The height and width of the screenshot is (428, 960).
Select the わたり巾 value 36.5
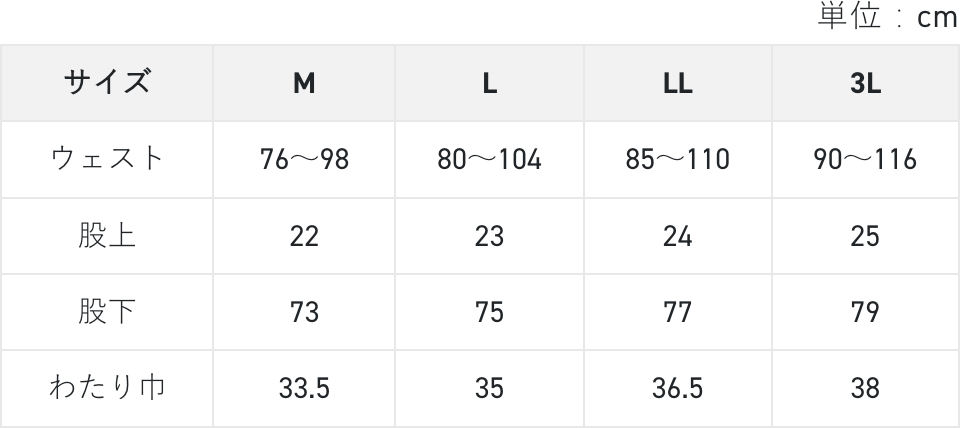[x=677, y=389]
